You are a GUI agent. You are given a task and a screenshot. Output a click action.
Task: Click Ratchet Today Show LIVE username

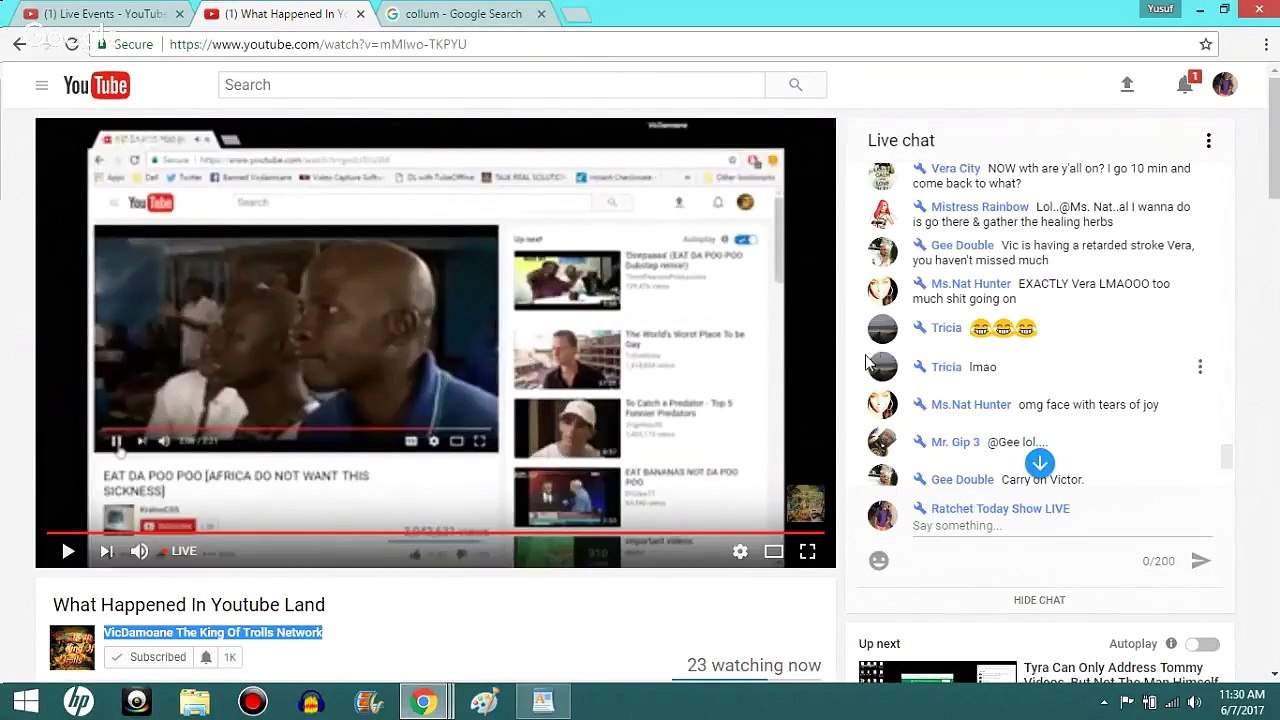[x=1000, y=509]
